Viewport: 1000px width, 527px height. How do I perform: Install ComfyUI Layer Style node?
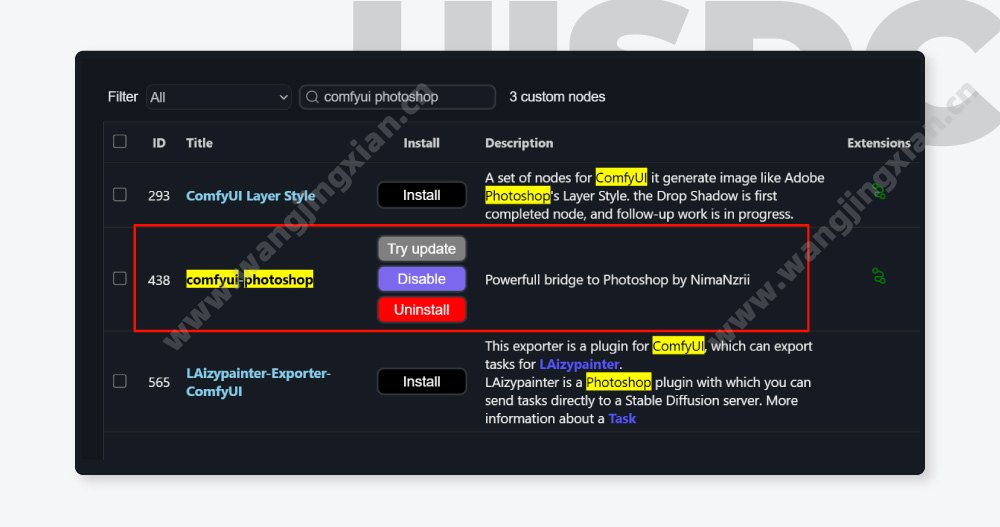422,195
